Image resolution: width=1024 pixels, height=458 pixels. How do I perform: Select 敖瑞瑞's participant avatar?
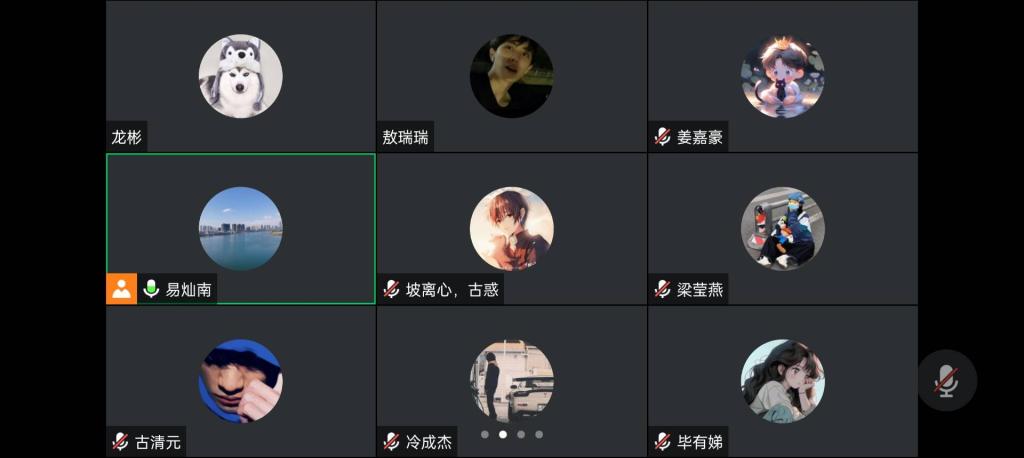(511, 76)
